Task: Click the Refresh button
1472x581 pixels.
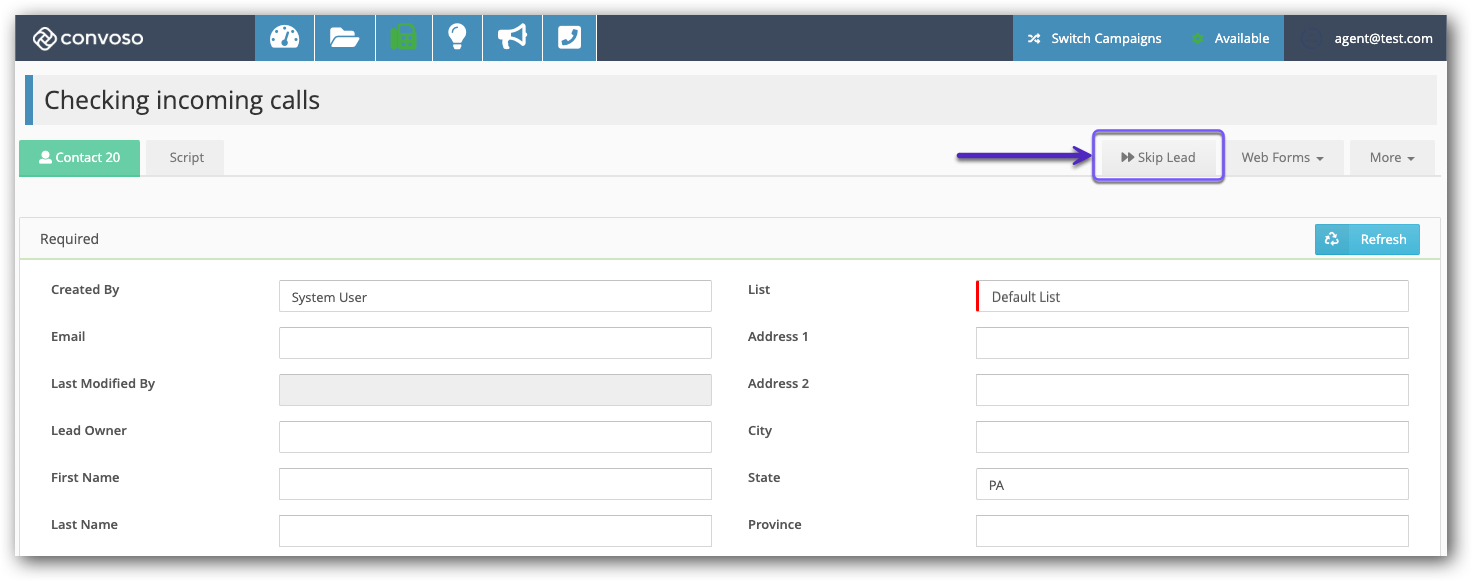Action: click(1367, 240)
